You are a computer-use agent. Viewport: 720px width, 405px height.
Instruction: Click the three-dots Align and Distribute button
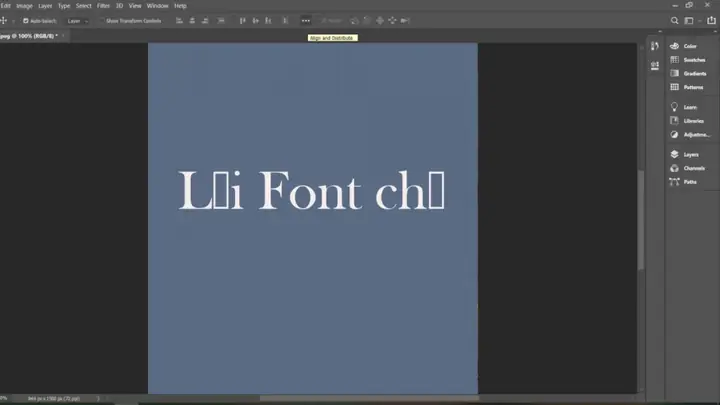click(305, 21)
